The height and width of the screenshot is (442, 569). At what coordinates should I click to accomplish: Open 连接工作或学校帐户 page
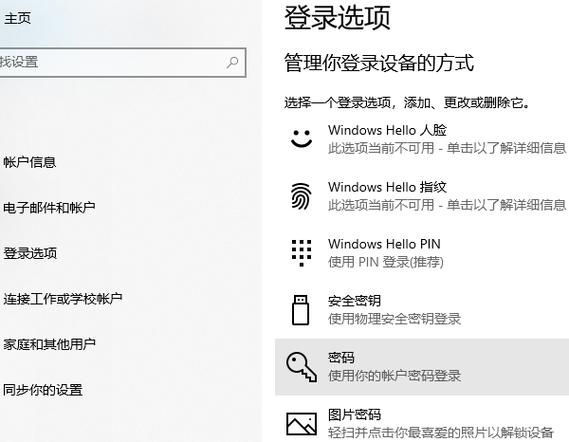pyautogui.click(x=63, y=299)
